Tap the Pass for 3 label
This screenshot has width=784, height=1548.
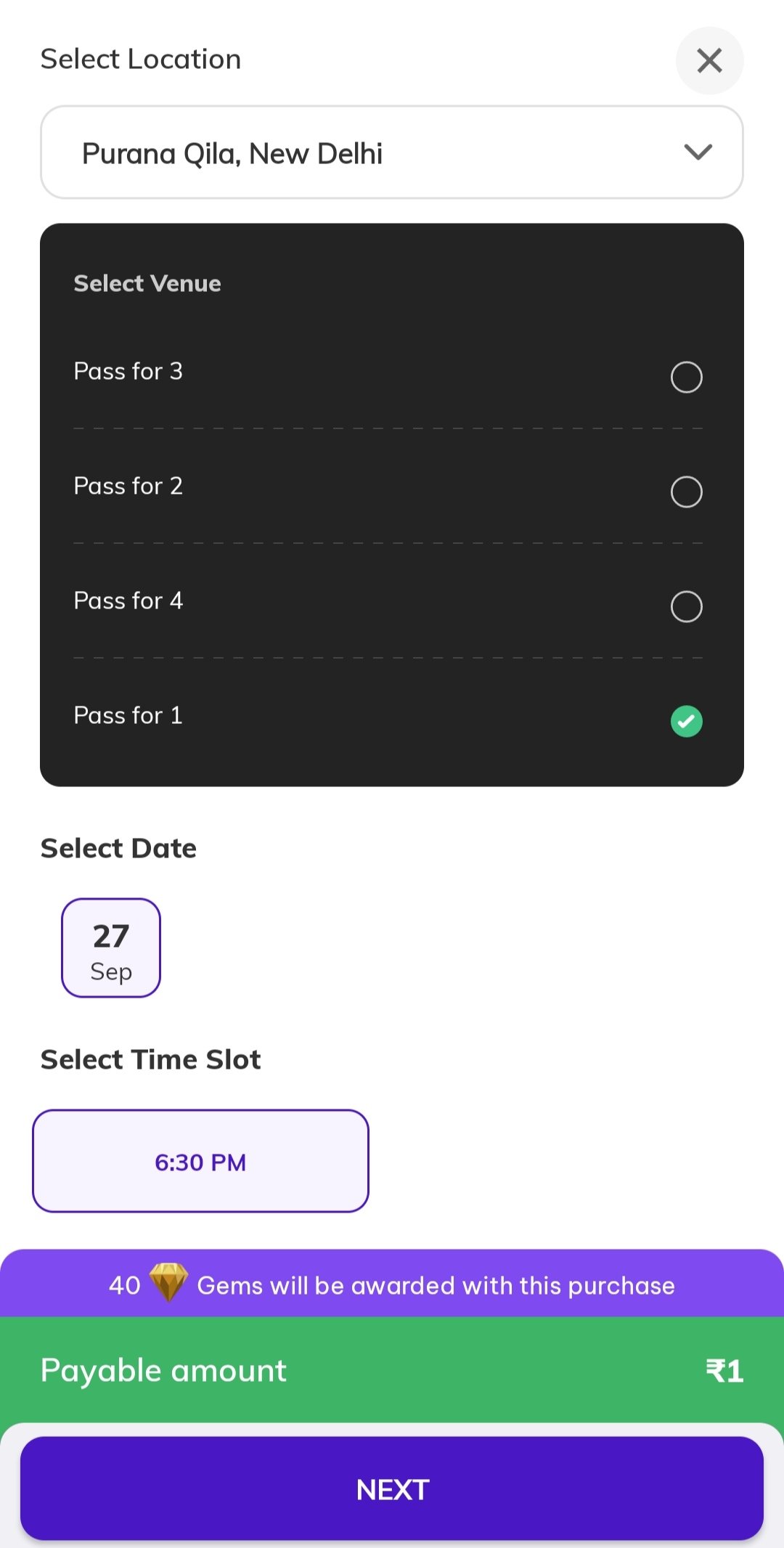pos(128,371)
